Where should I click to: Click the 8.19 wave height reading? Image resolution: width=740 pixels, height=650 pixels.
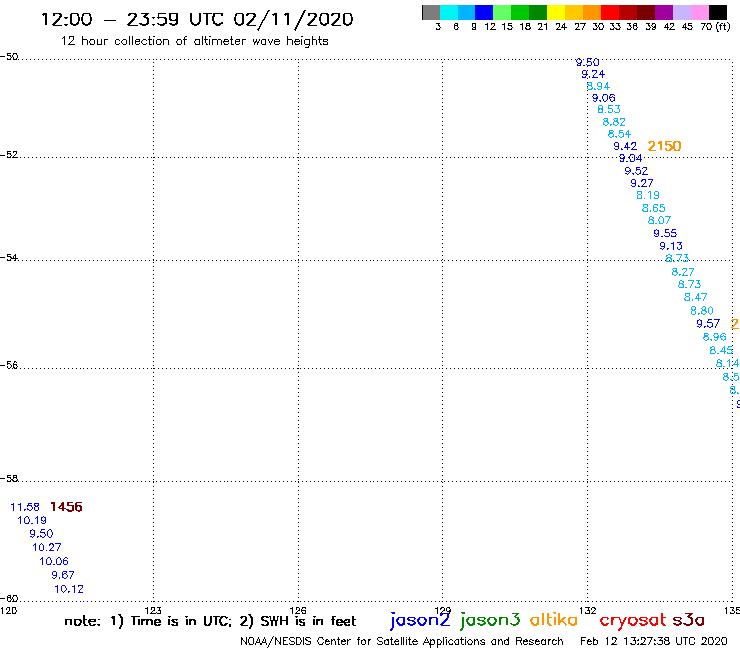pyautogui.click(x=648, y=195)
